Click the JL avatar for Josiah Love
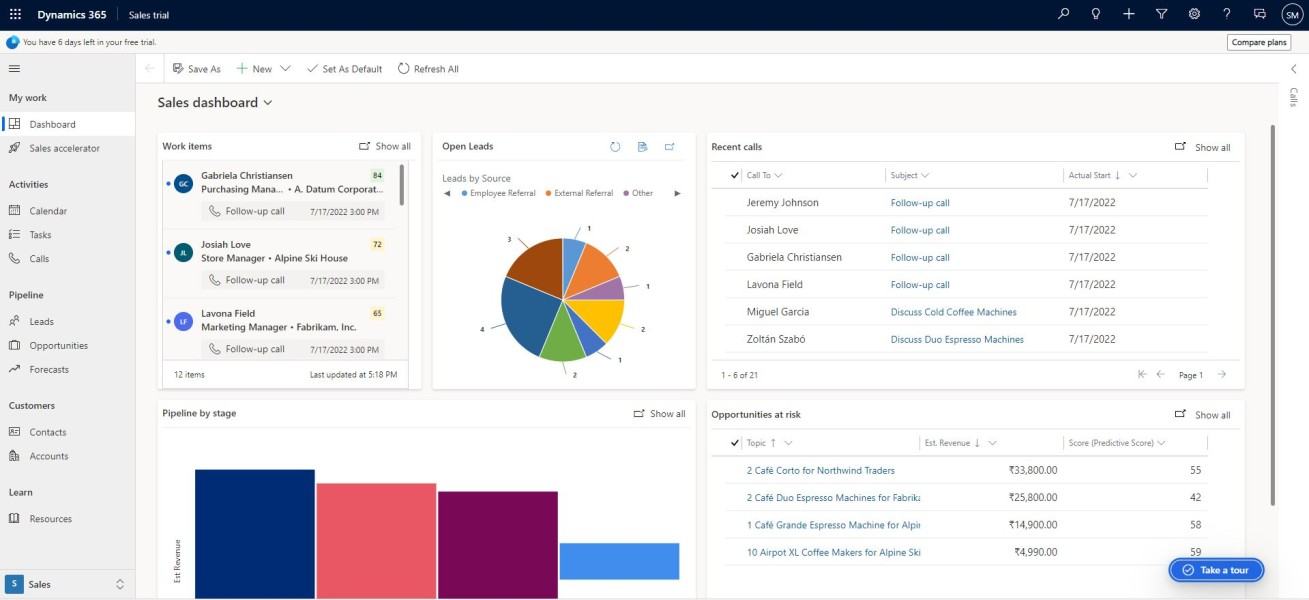 tap(183, 253)
